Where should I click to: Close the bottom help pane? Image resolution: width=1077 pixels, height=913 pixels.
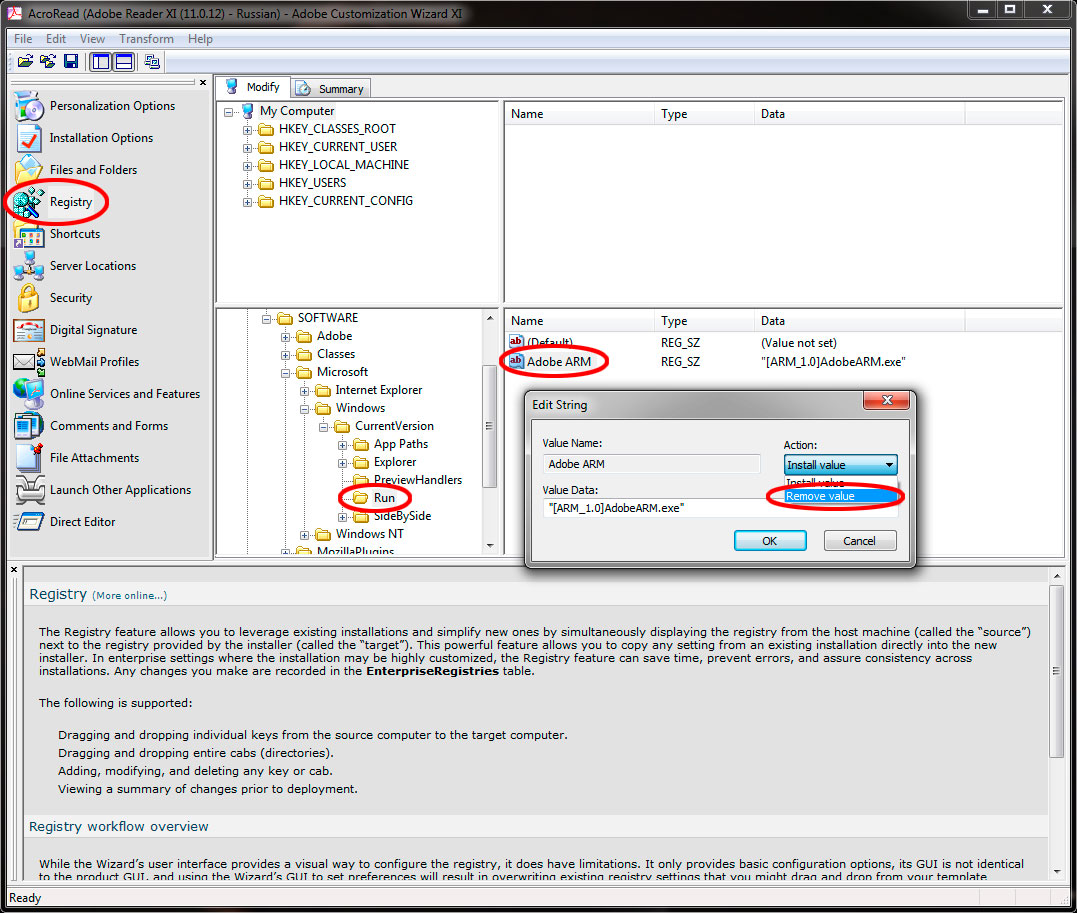coord(14,570)
